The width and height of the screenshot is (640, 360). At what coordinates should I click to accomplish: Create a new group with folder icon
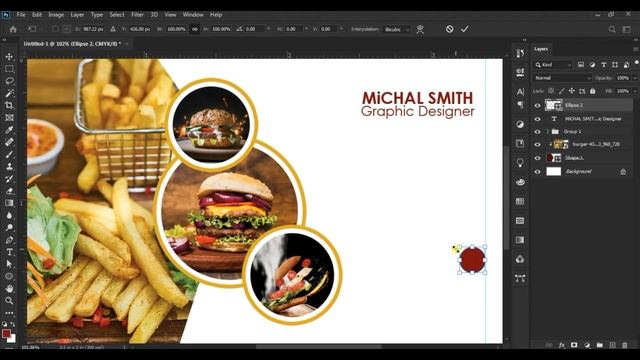(599, 345)
